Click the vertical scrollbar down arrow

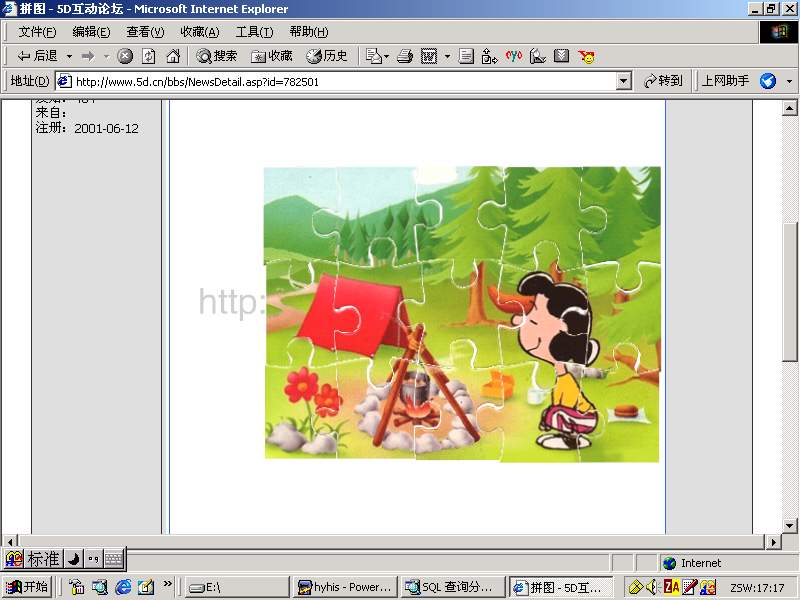[789, 526]
